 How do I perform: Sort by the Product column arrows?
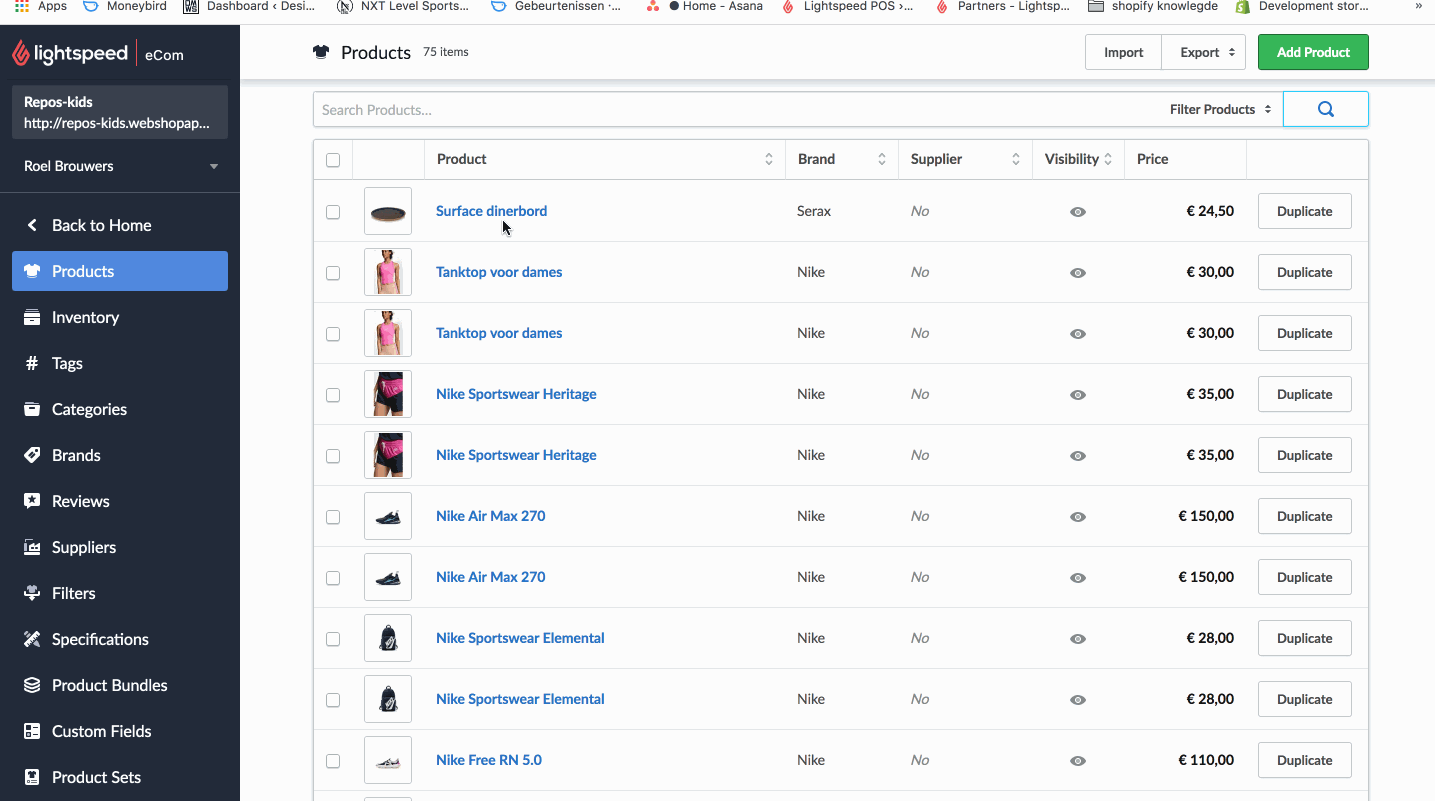click(x=769, y=159)
